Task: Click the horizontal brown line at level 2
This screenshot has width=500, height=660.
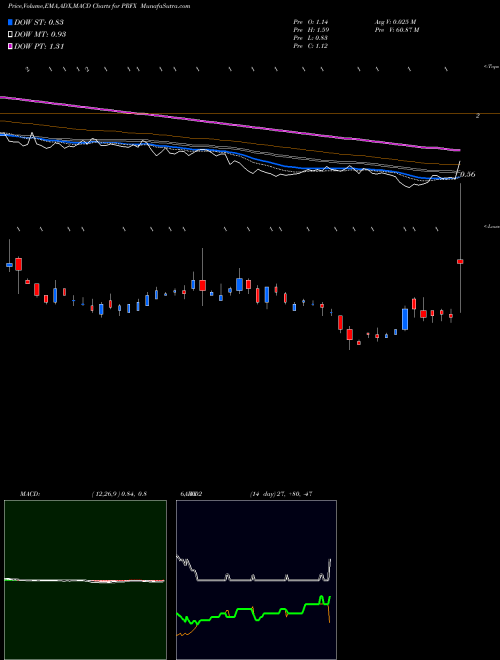Action: [x=250, y=114]
